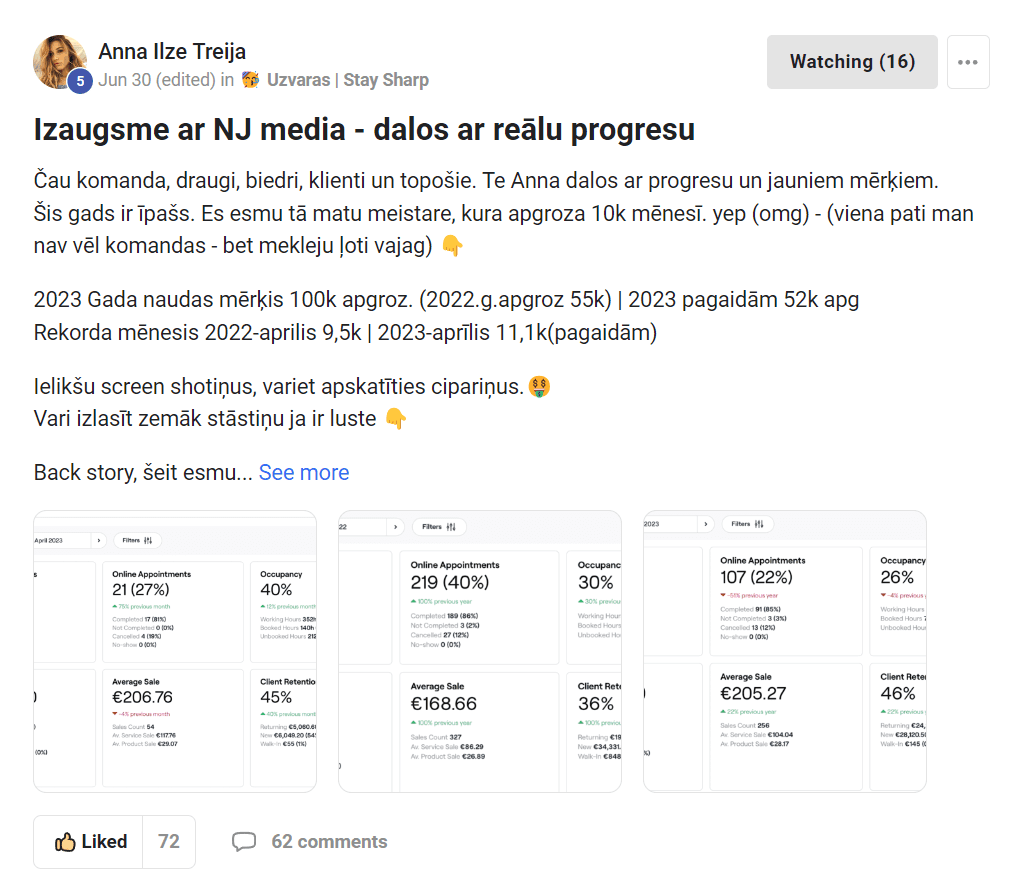1022x883 pixels.
Task: Expand post text with See more
Action: click(x=304, y=472)
